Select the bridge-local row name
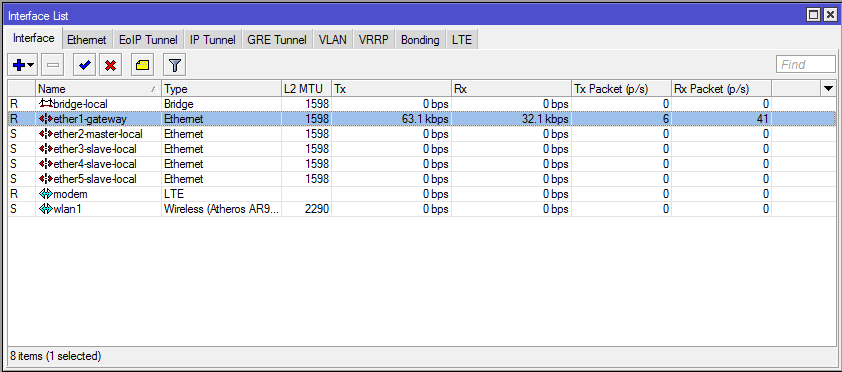This screenshot has width=842, height=372. [81, 104]
